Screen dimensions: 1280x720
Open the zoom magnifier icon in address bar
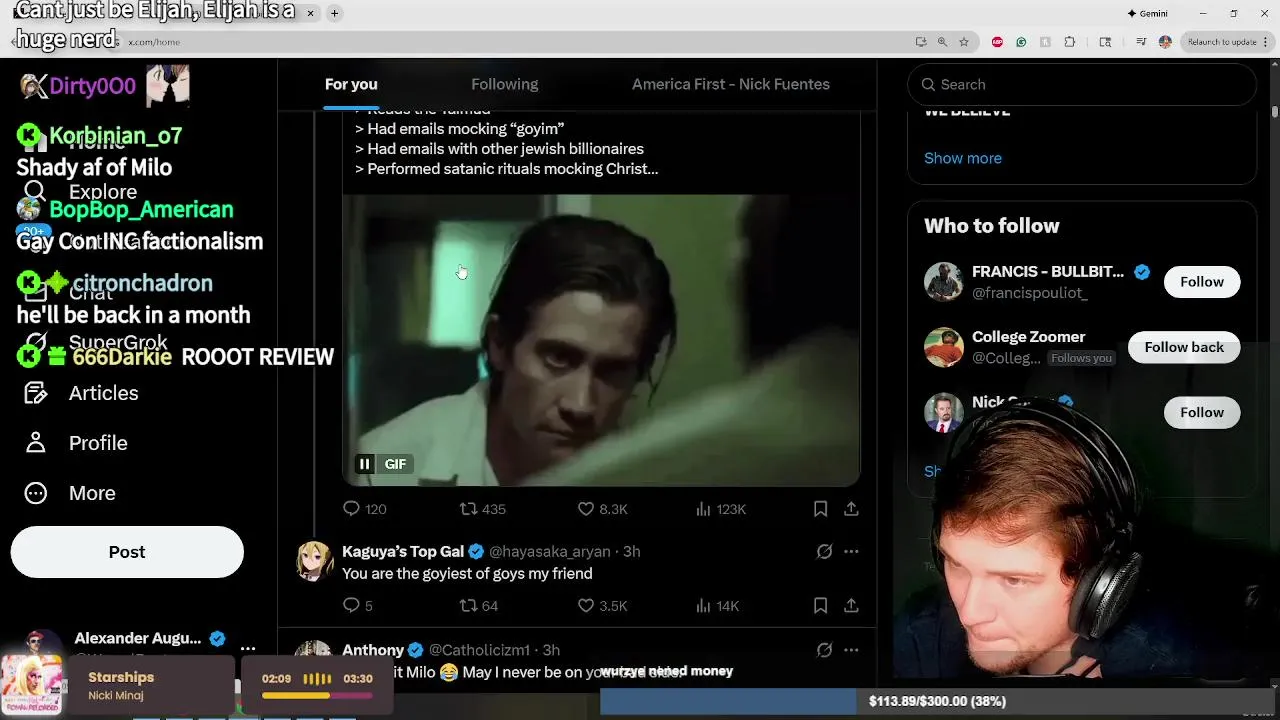942,42
